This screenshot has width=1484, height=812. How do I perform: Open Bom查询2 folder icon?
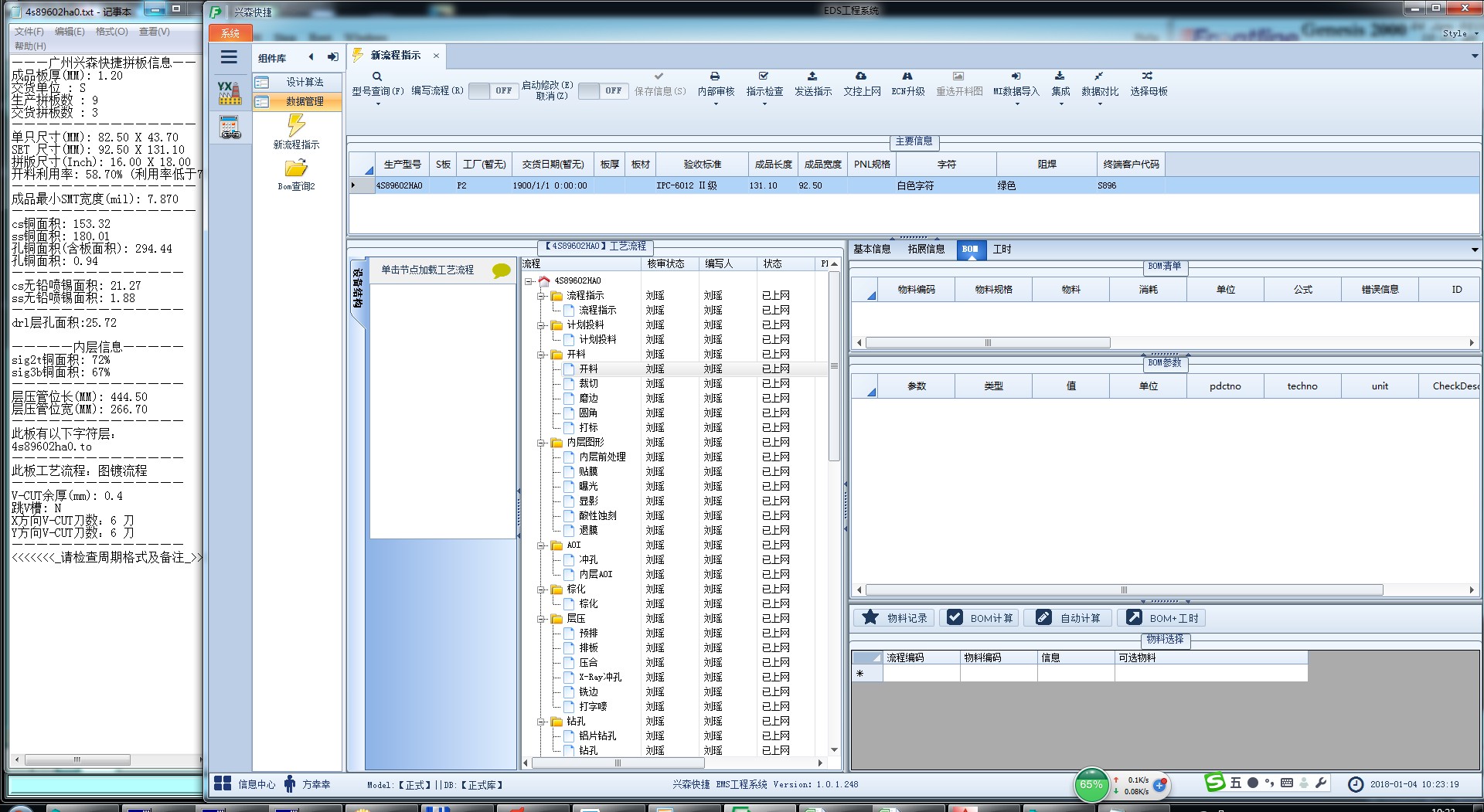tap(296, 168)
